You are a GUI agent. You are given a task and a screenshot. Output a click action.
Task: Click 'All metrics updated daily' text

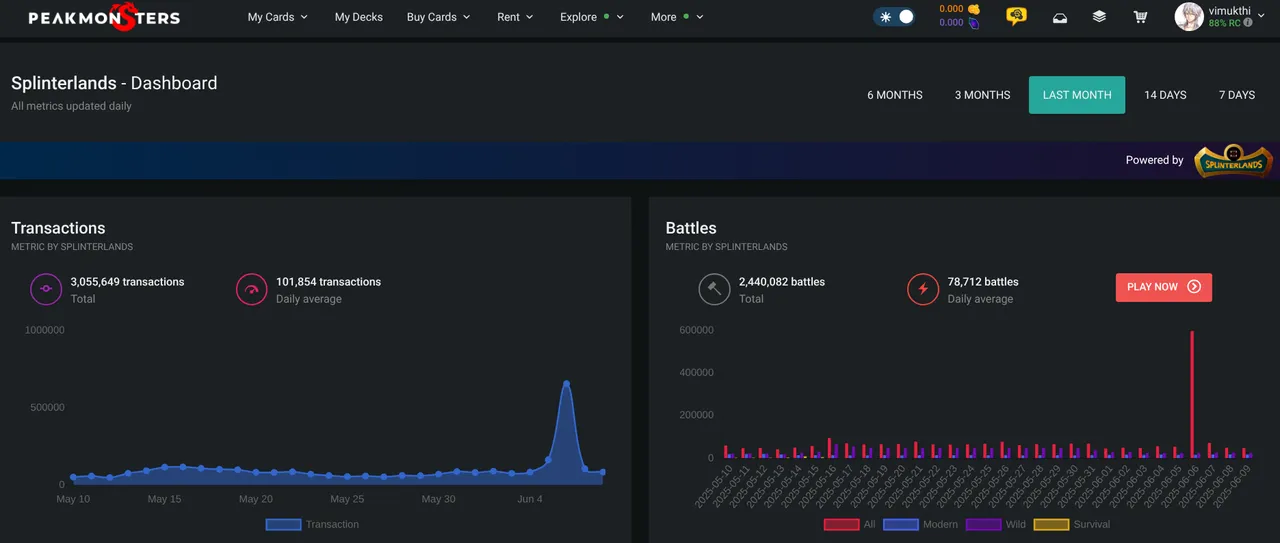71,106
